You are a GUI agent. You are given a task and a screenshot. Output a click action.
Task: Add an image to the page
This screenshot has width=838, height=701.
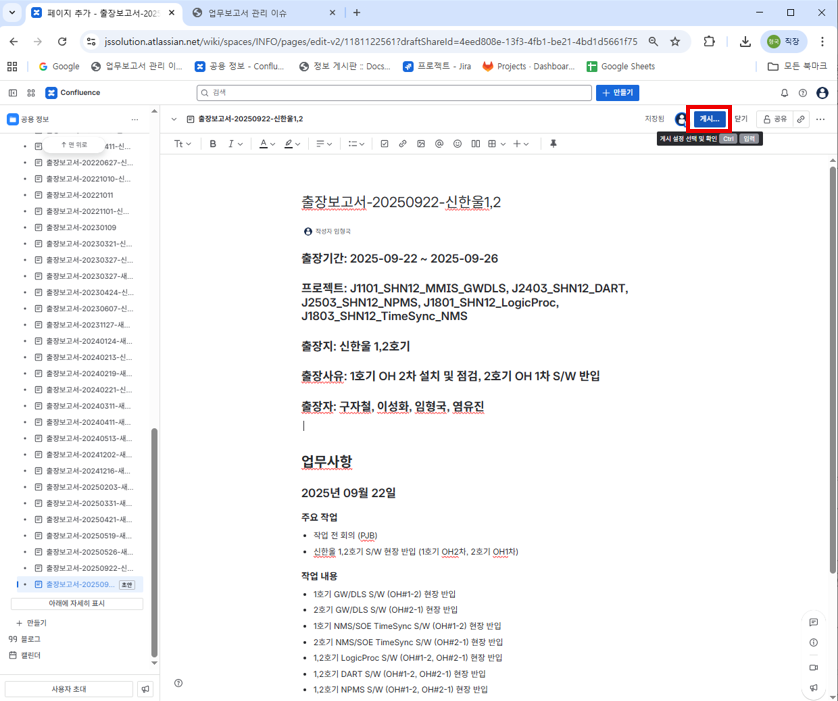pos(421,144)
